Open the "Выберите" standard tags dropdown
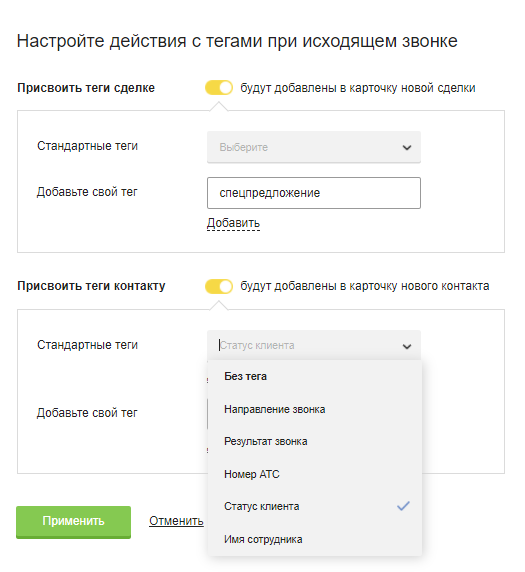 (x=314, y=147)
